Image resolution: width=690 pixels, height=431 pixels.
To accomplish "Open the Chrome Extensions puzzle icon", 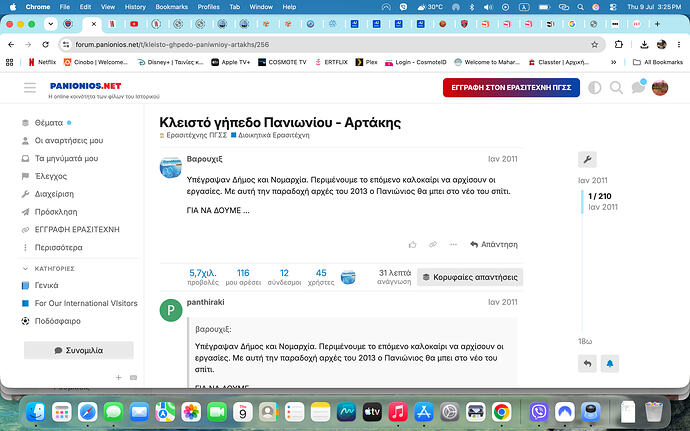I will pyautogui.click(x=619, y=44).
